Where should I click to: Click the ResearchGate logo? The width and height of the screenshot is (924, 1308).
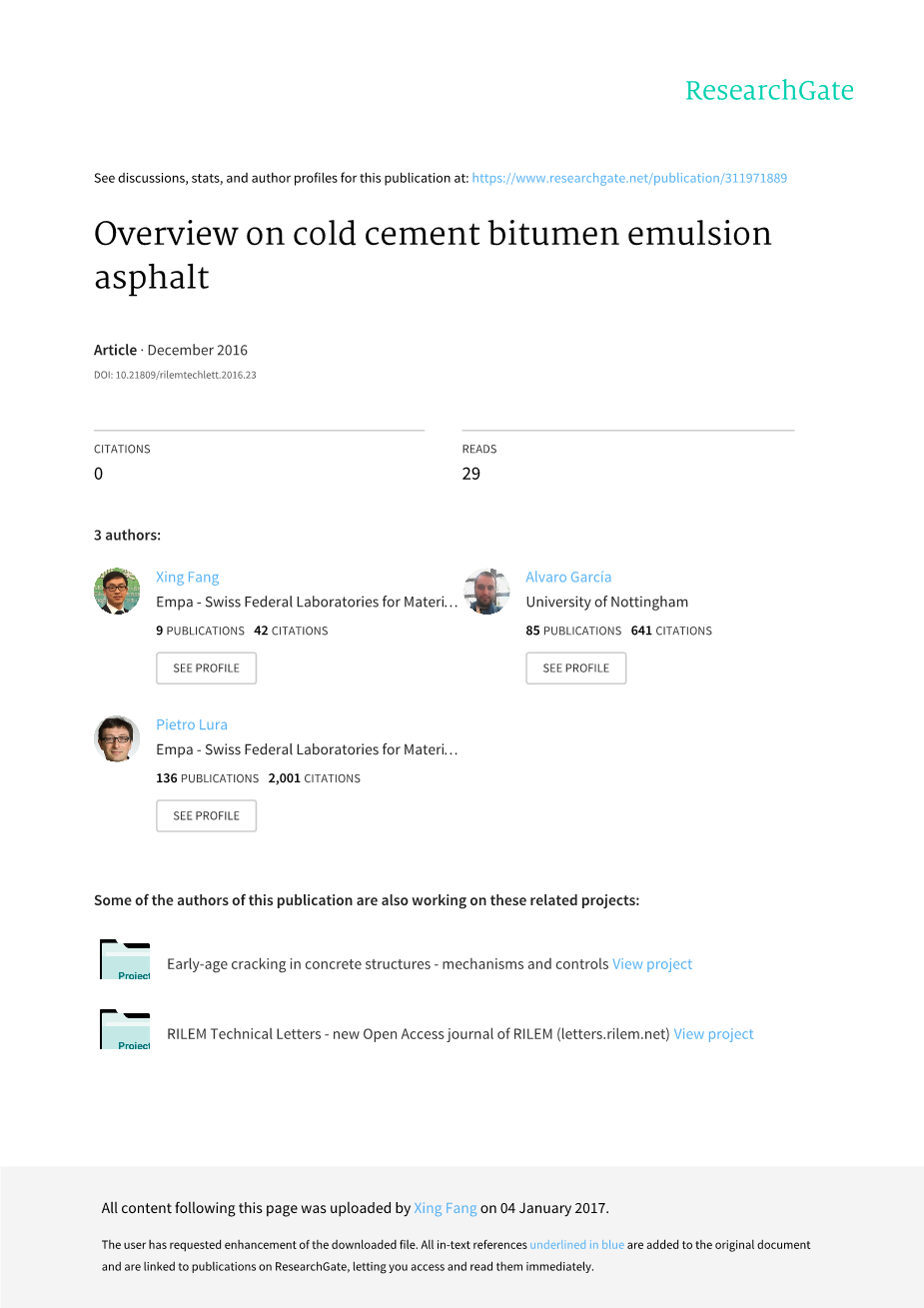769,91
